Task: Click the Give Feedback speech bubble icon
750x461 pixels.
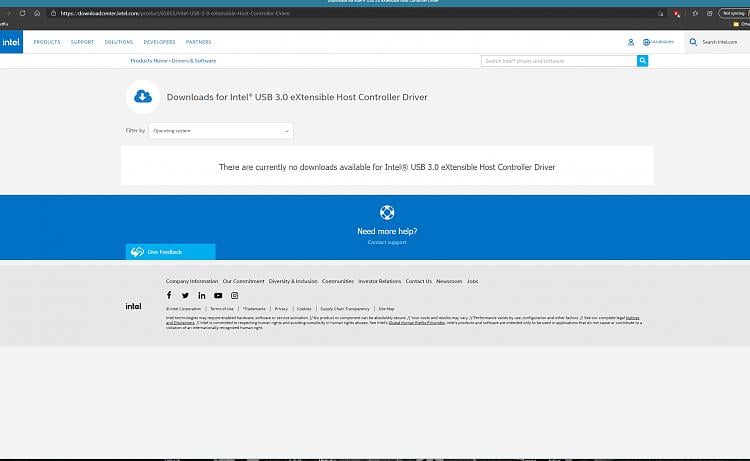Action: coord(137,252)
